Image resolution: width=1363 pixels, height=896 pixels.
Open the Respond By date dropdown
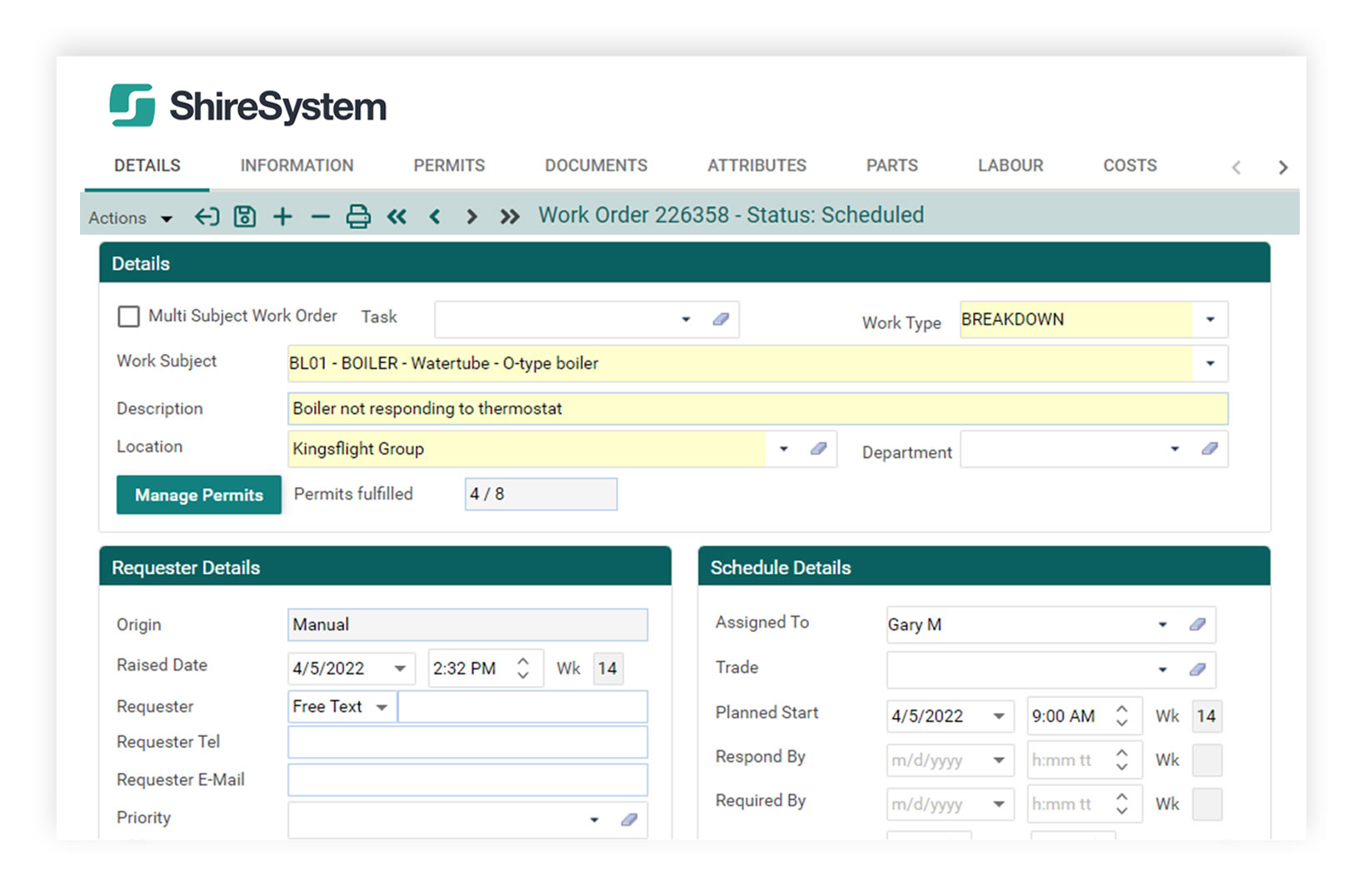coord(999,760)
